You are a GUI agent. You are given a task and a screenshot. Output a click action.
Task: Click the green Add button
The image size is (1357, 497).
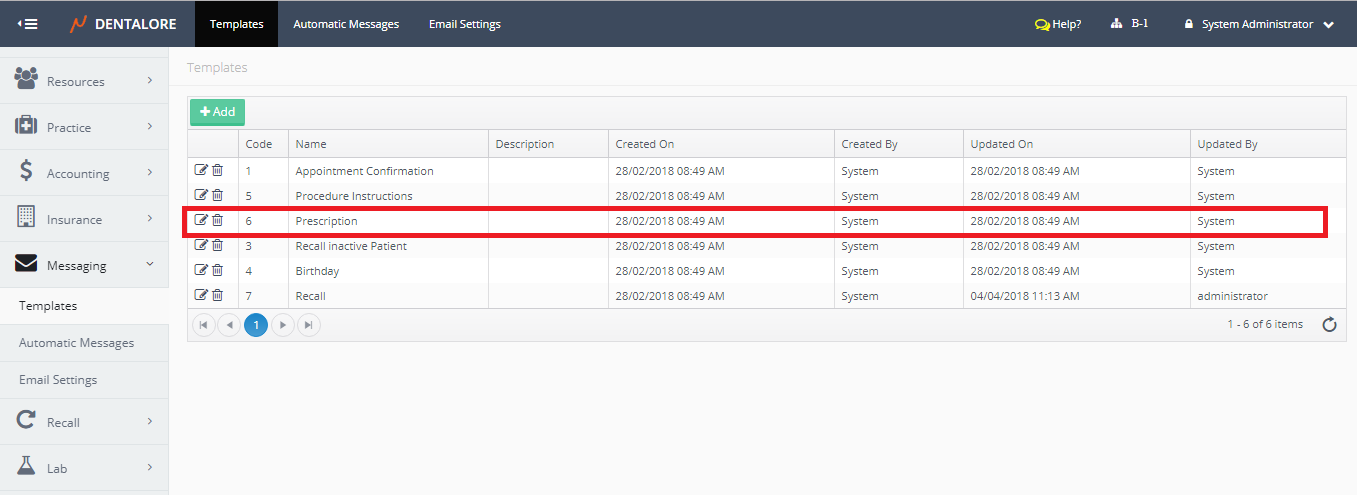tap(217, 112)
